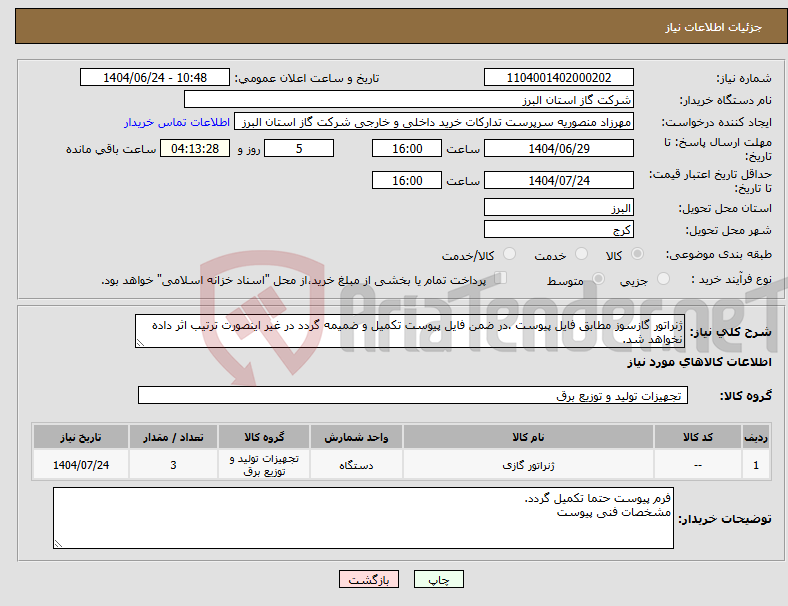This screenshot has width=788, height=606.
Task: Click the تاریخ نیاز column header
Action: pos(81,437)
